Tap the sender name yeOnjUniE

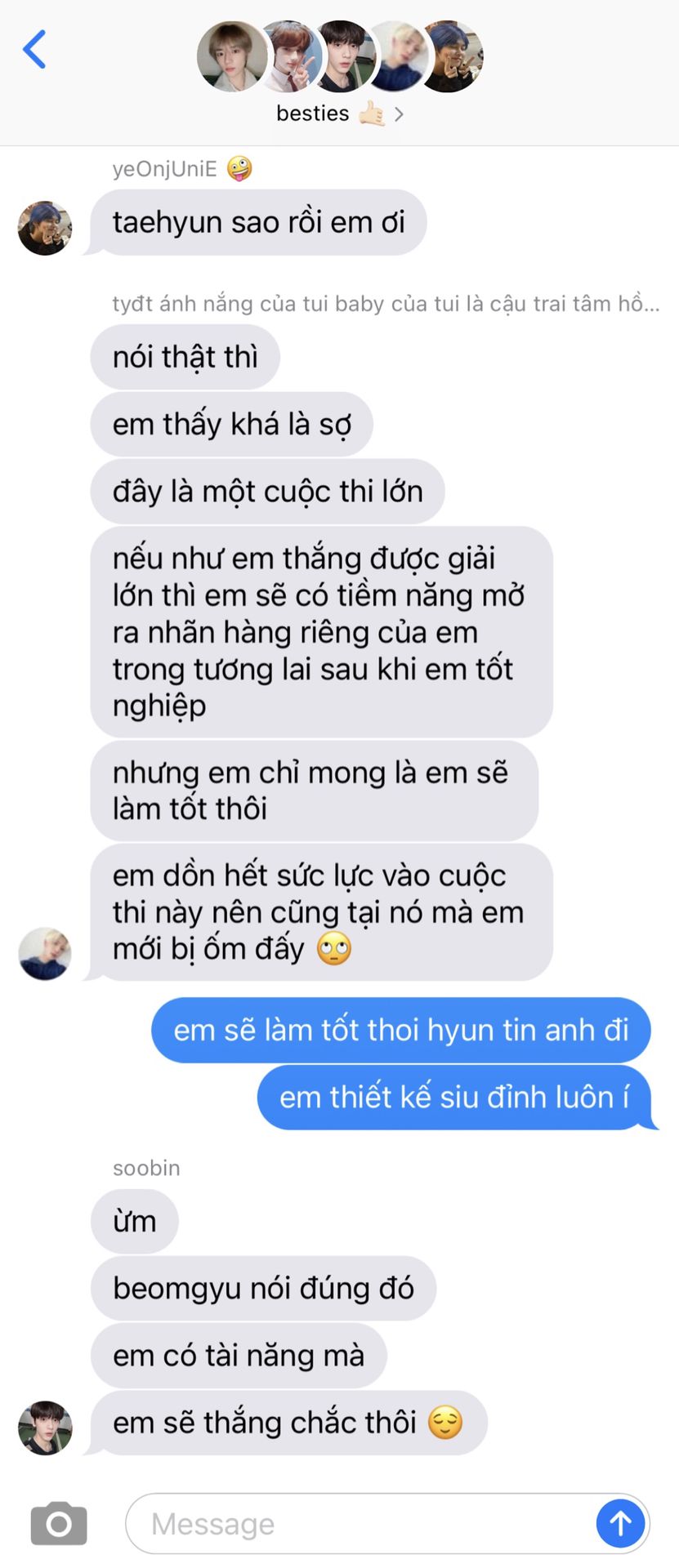[x=164, y=169]
